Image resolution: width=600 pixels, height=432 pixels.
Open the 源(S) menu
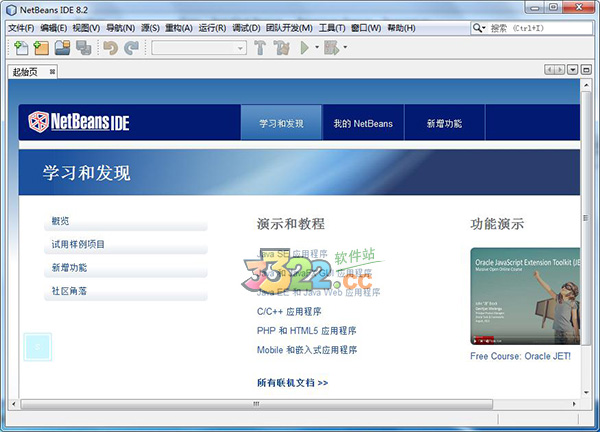[x=150, y=28]
